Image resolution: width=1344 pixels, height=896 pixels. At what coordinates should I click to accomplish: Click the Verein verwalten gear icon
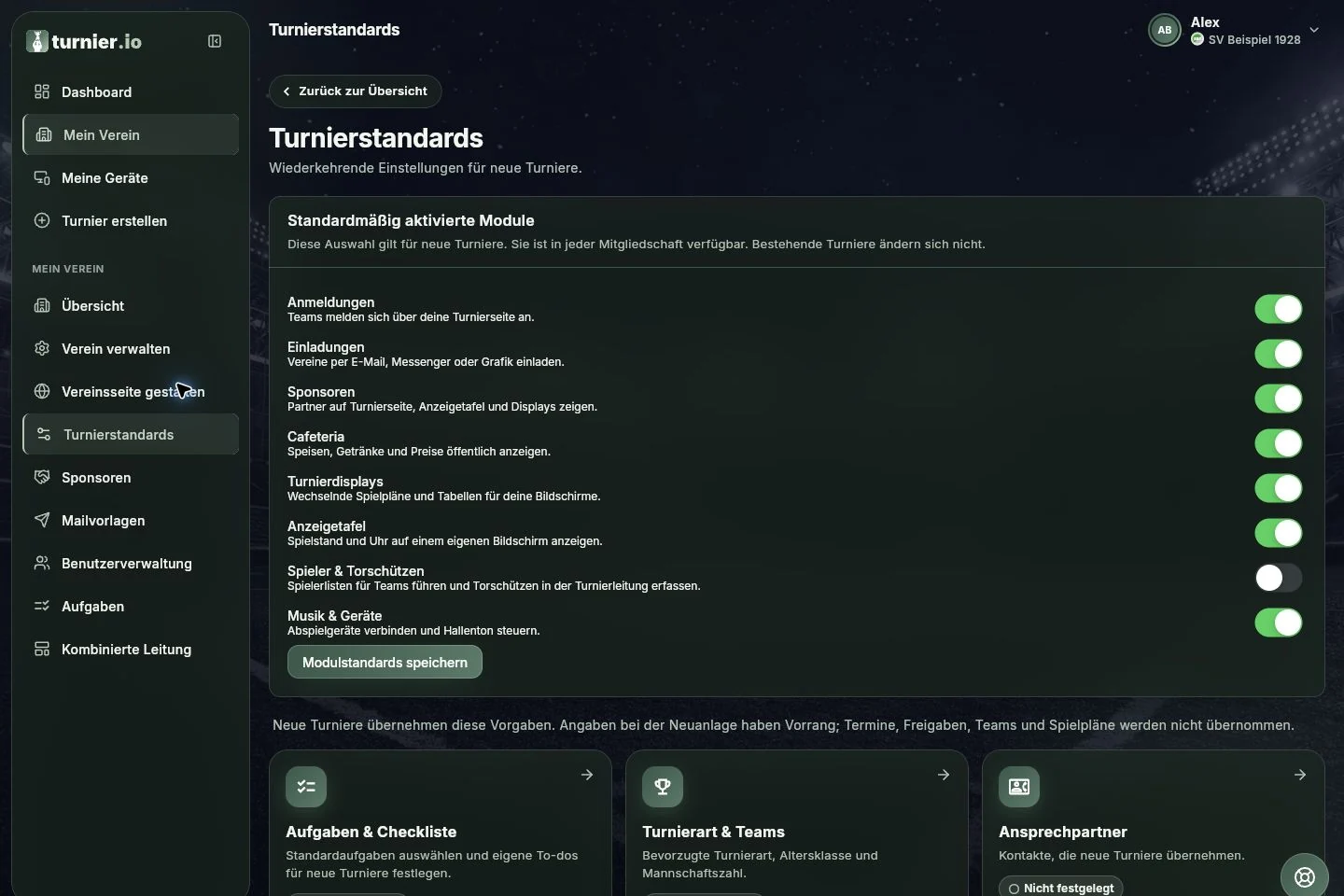[x=42, y=348]
